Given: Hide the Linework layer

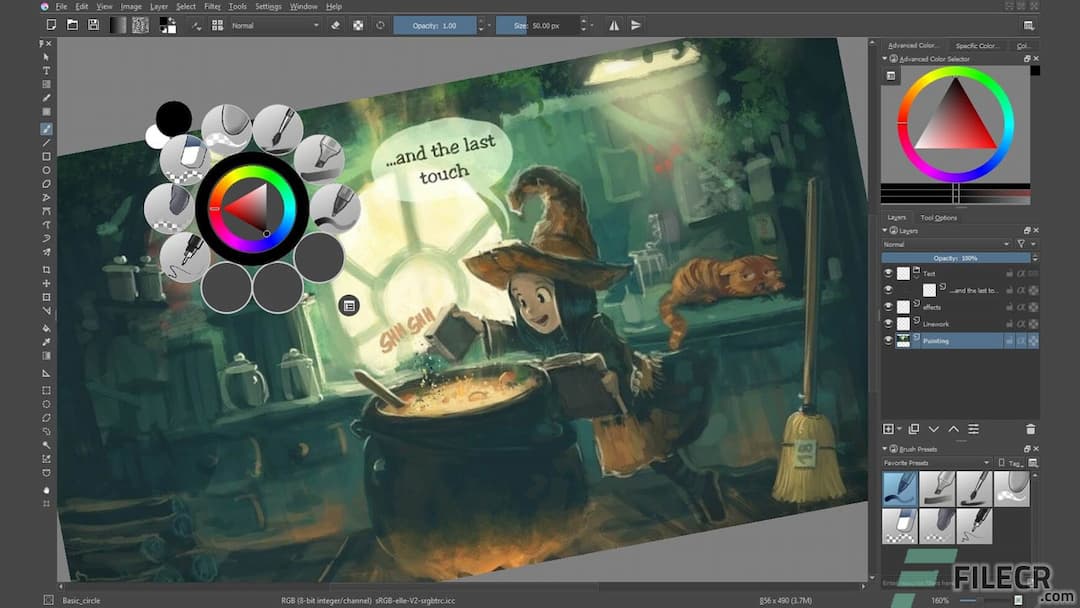Looking at the screenshot, I should tap(888, 322).
